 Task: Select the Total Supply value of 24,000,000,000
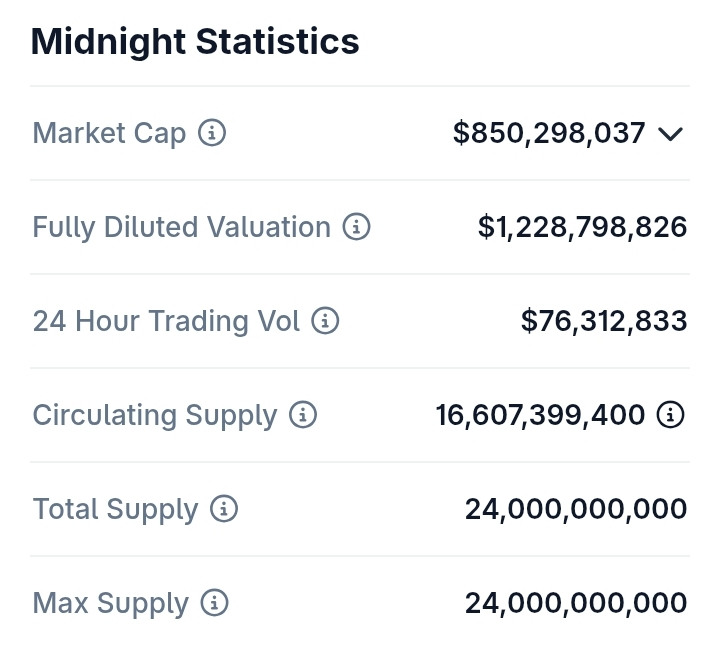tap(576, 509)
